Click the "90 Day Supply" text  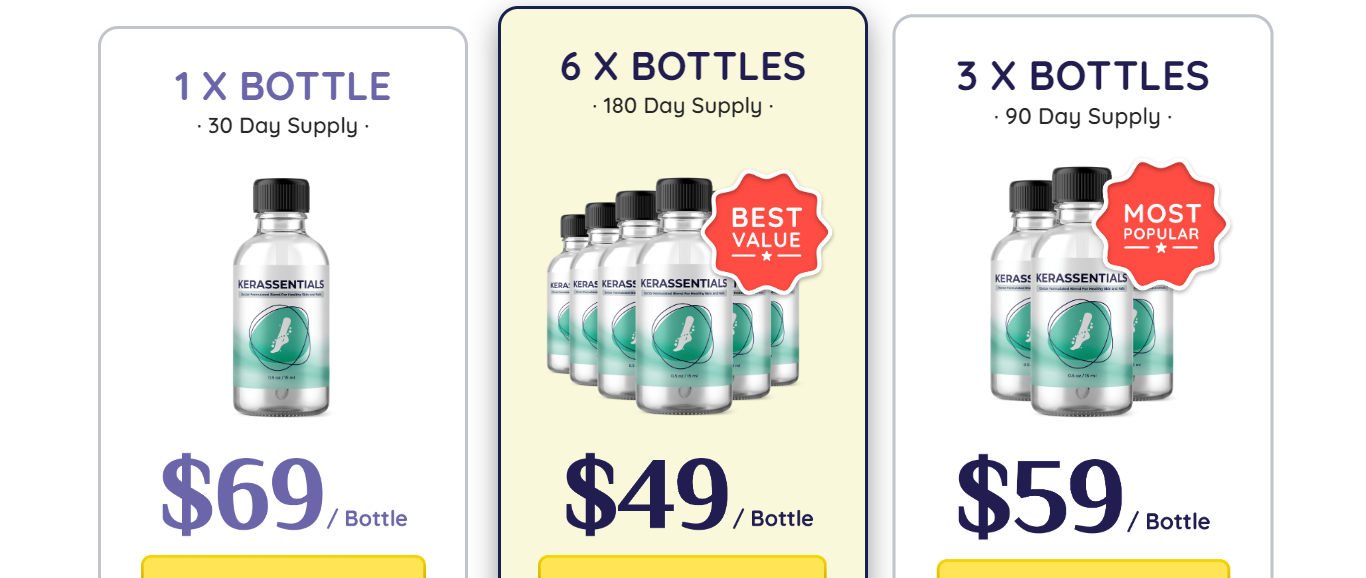point(1083,117)
